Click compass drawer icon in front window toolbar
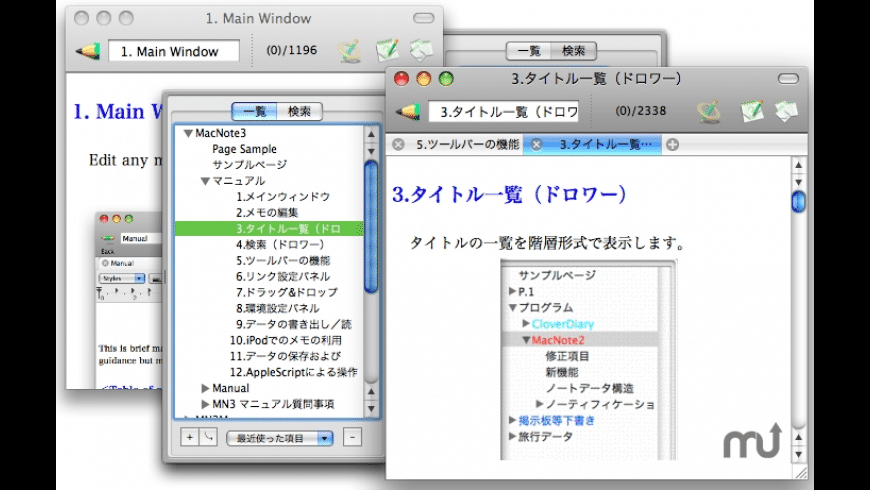Screen dimensions: 870x490 pos(709,111)
